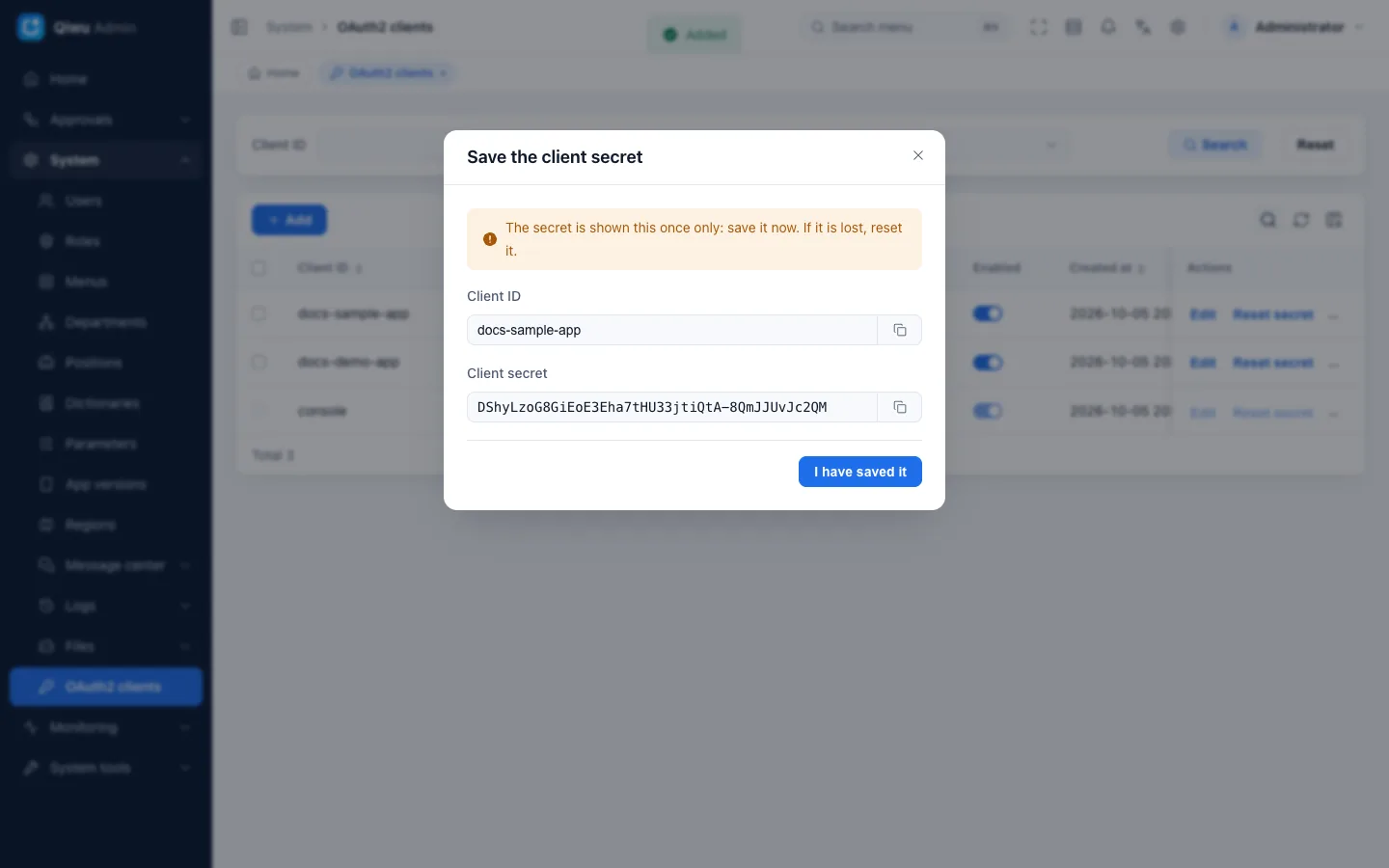
Task: Click the Search menu box
Action: coord(907,27)
